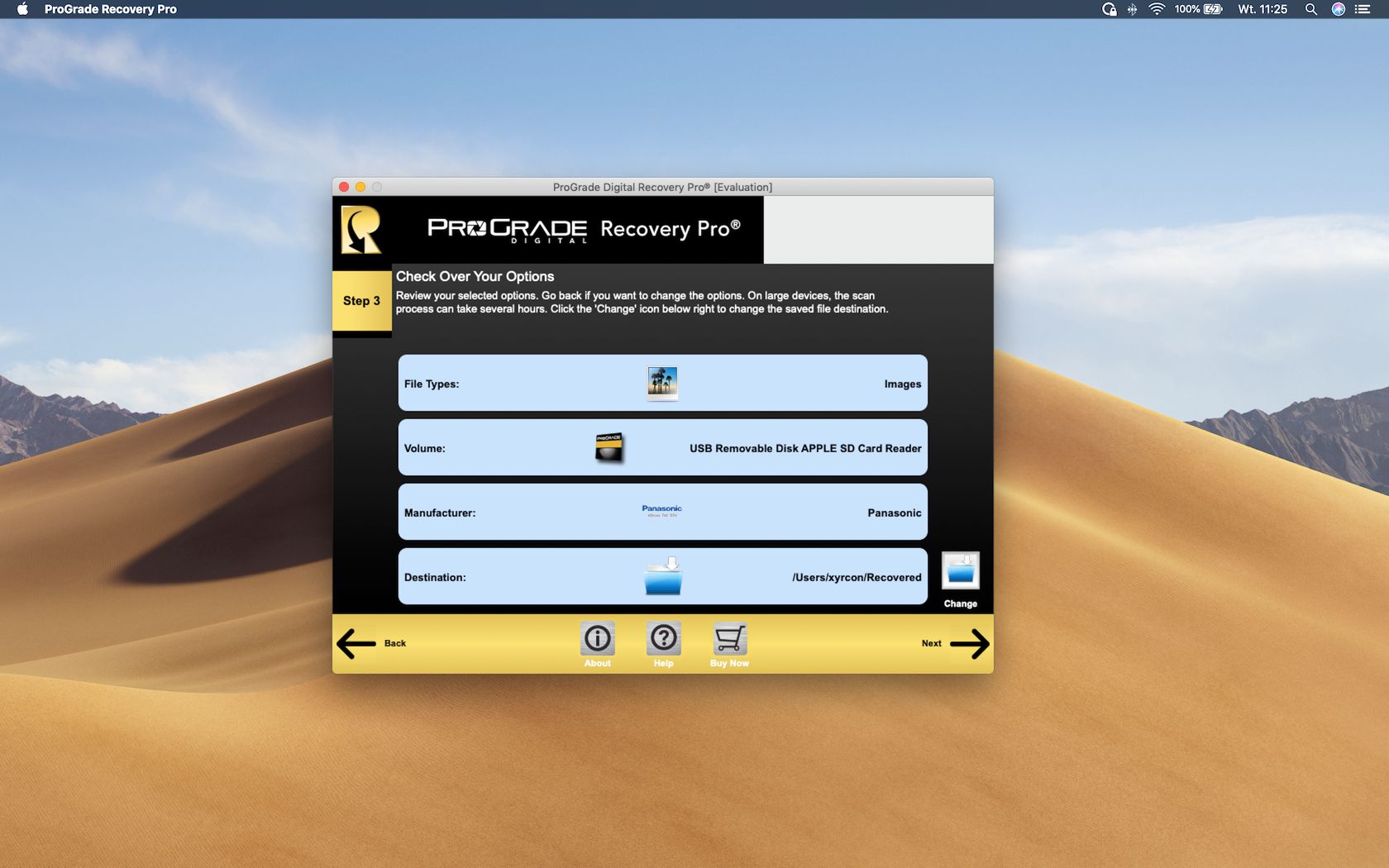Click the Destination download folder icon
Image resolution: width=1389 pixels, height=868 pixels.
pos(663,576)
